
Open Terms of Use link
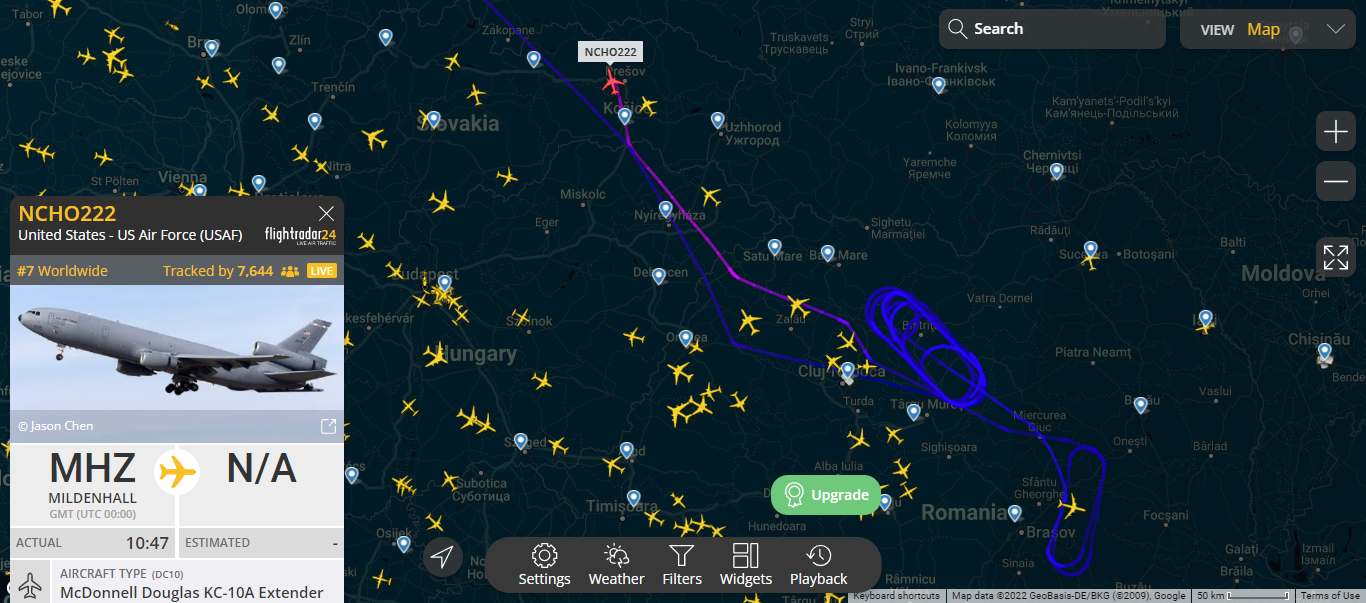click(x=1329, y=596)
